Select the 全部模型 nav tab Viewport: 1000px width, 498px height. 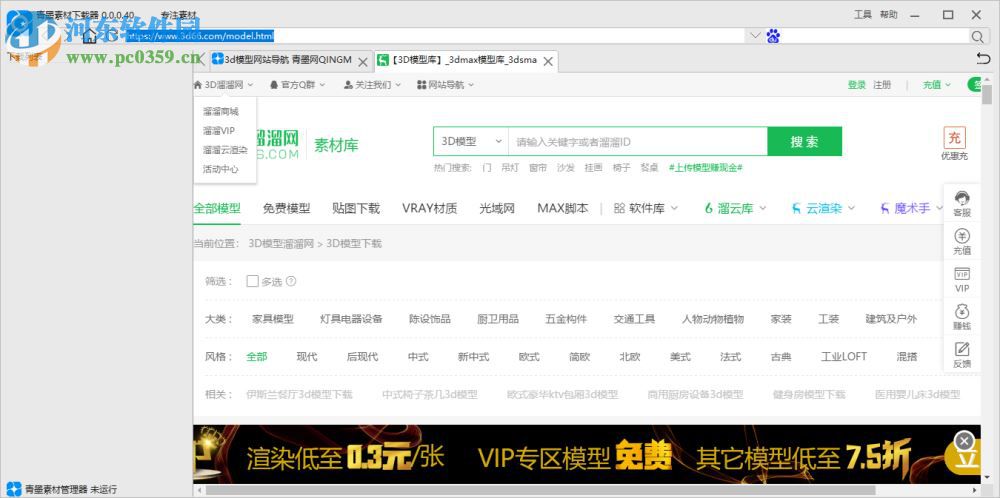217,208
